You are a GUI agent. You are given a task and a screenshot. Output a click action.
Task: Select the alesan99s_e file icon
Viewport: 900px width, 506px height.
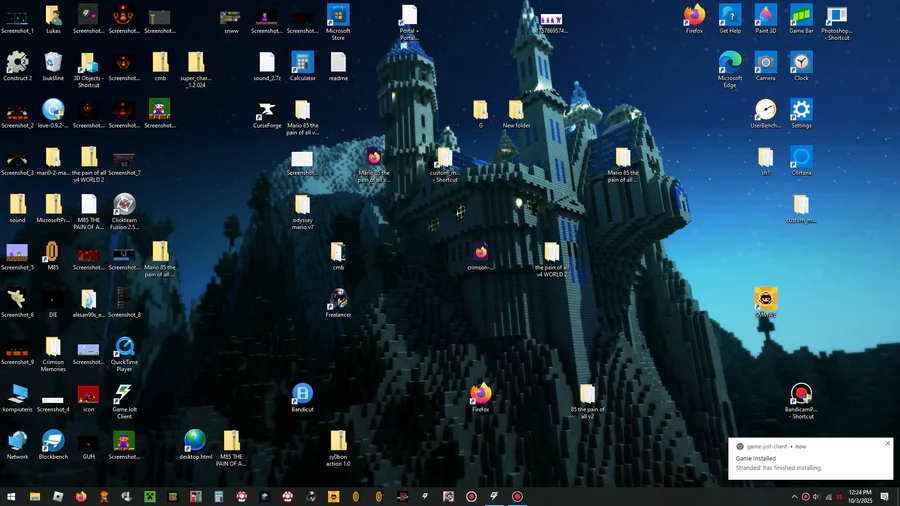pyautogui.click(x=88, y=302)
